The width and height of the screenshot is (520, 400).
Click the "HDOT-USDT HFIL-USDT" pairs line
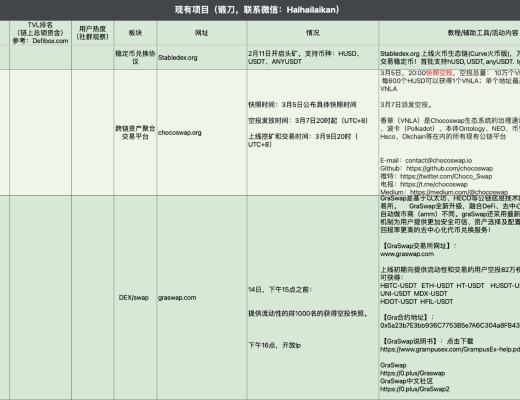pyautogui.click(x=417, y=302)
